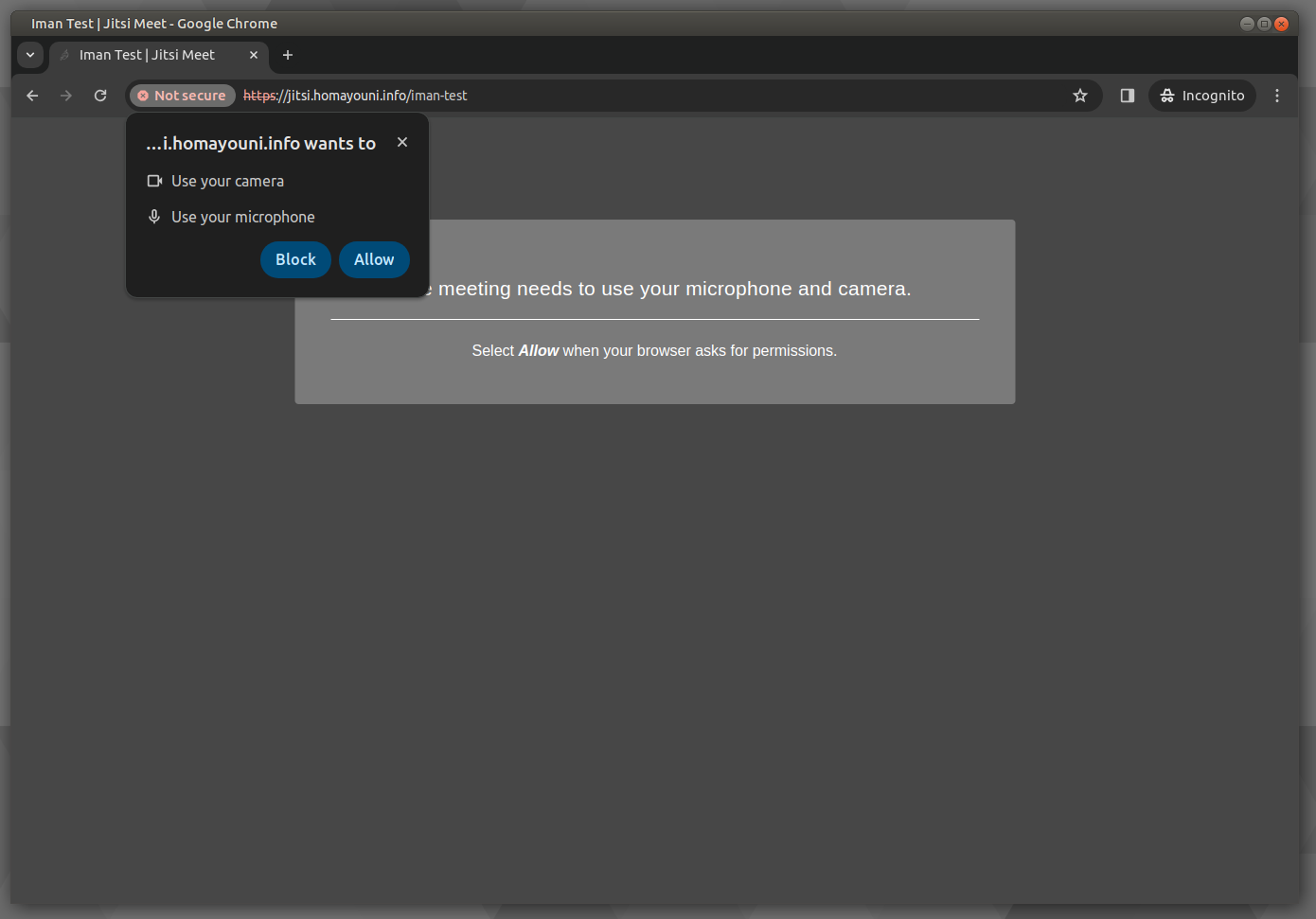Image resolution: width=1316 pixels, height=919 pixels.
Task: Click the homayouni.info wants to title
Action: 260,143
